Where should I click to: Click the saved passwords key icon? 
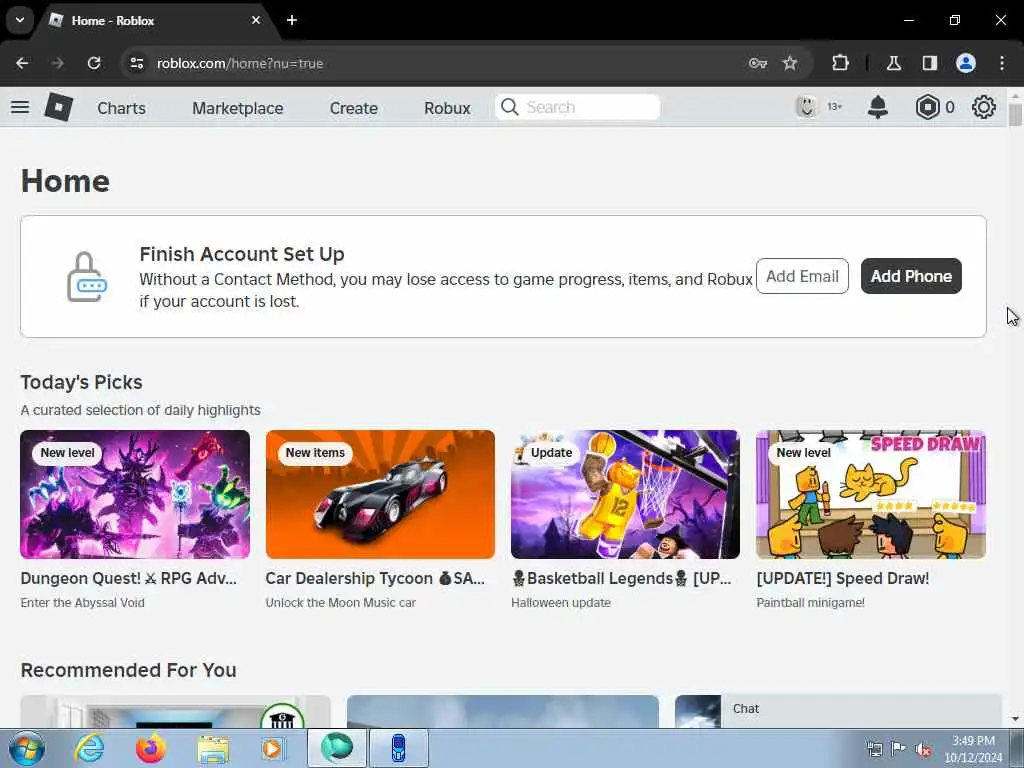pyautogui.click(x=758, y=63)
